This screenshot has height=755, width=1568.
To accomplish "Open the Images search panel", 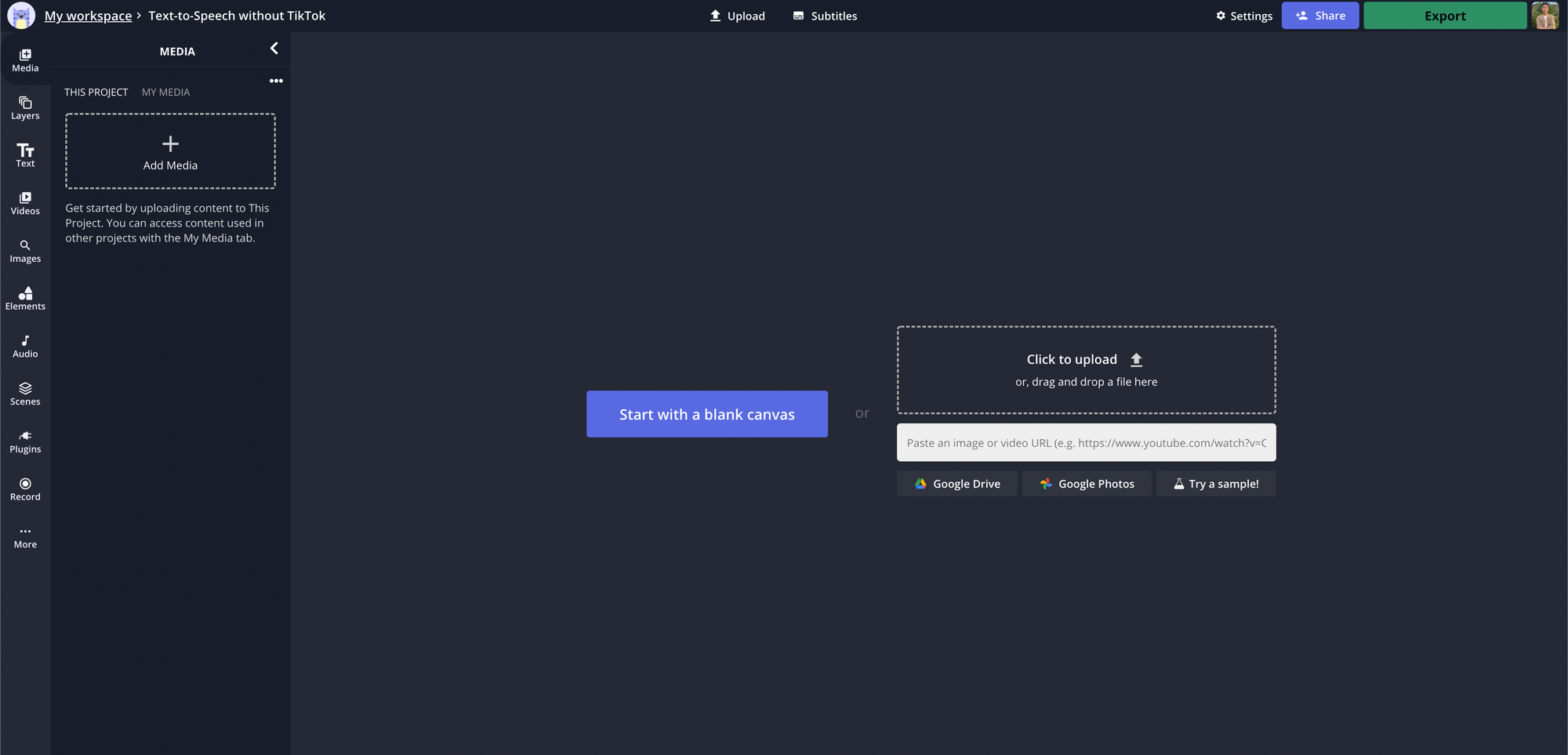I will [25, 251].
